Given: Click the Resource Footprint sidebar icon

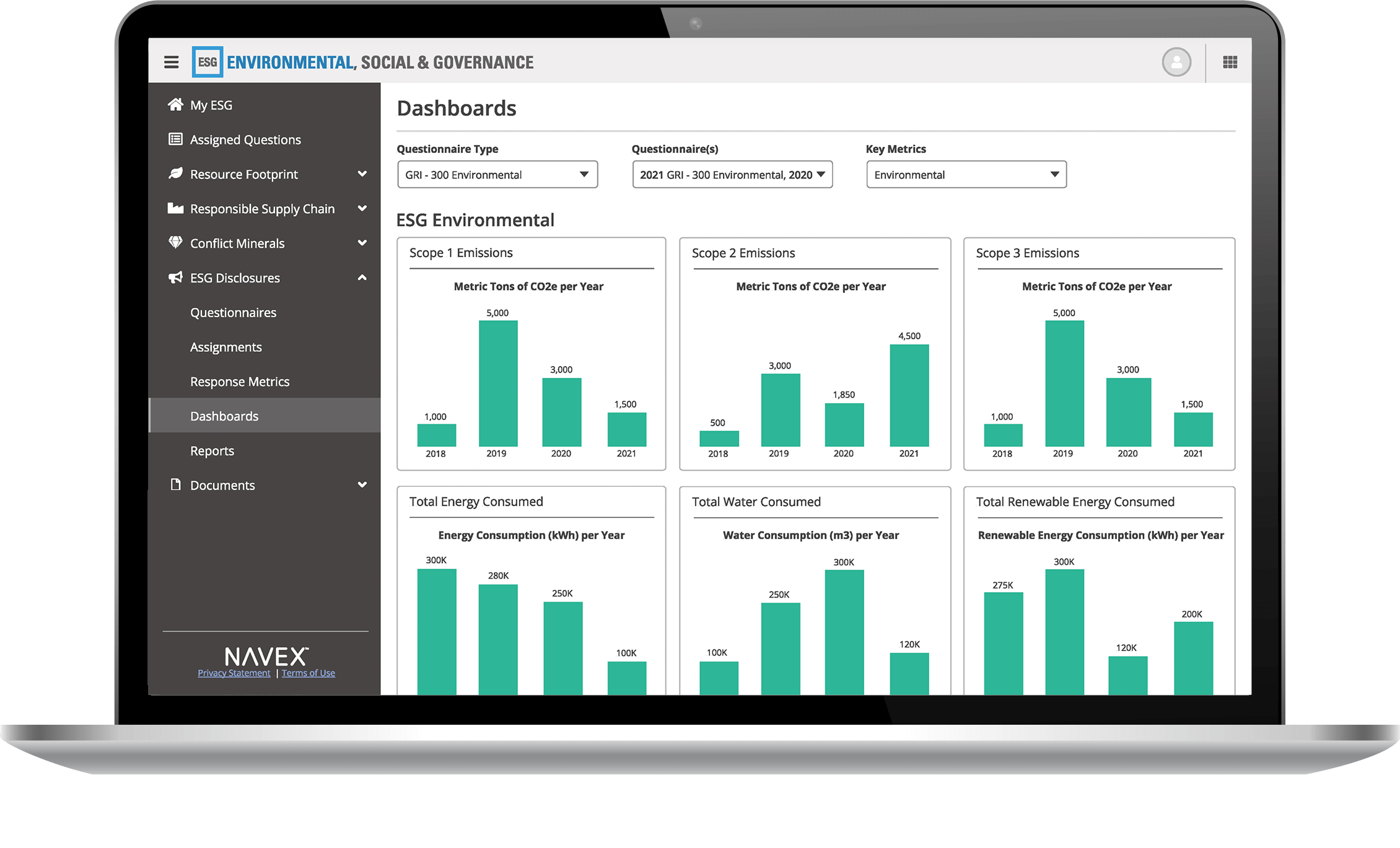Looking at the screenshot, I should click(175, 173).
